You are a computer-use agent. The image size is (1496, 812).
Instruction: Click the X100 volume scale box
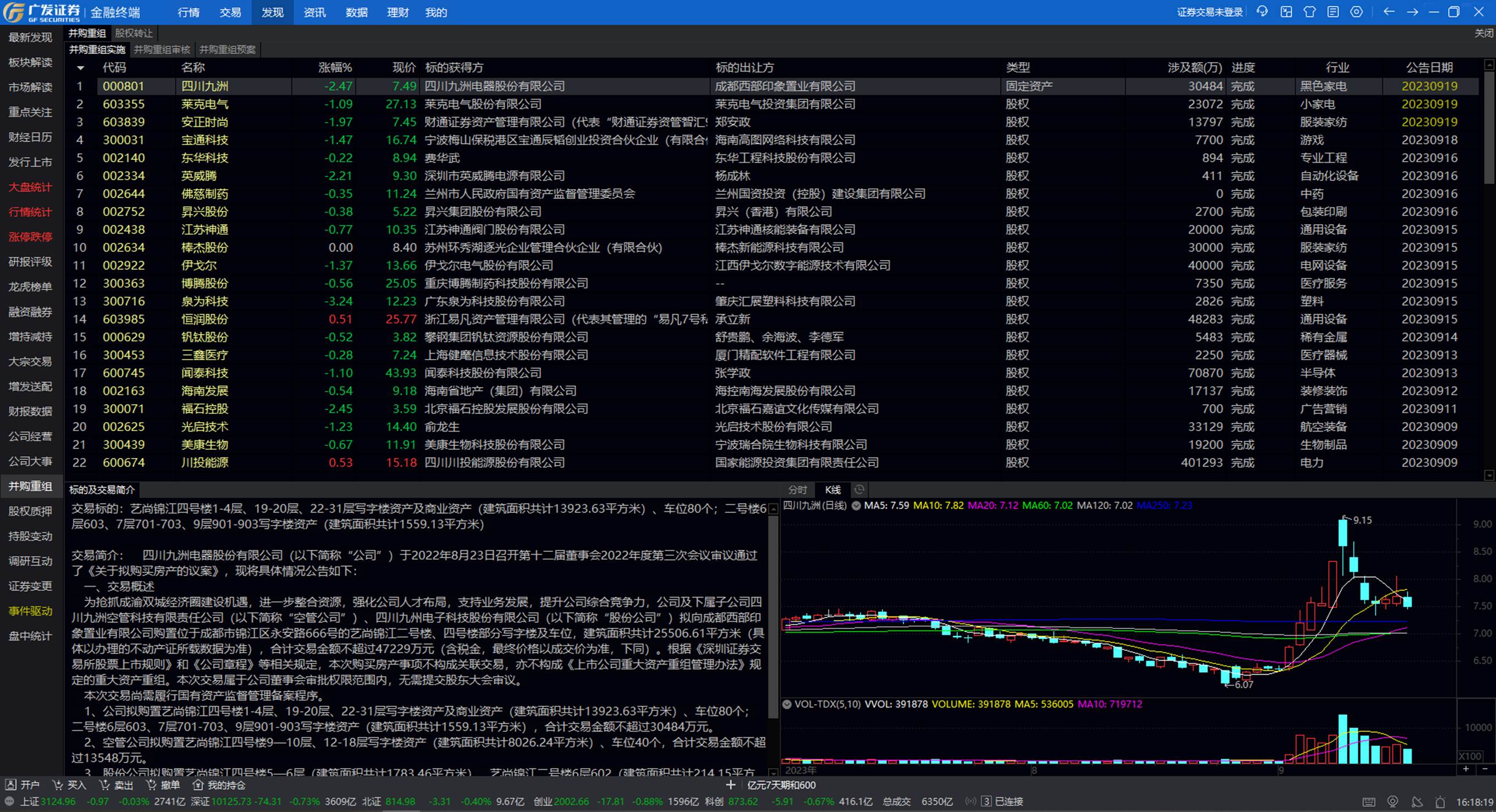(1471, 756)
